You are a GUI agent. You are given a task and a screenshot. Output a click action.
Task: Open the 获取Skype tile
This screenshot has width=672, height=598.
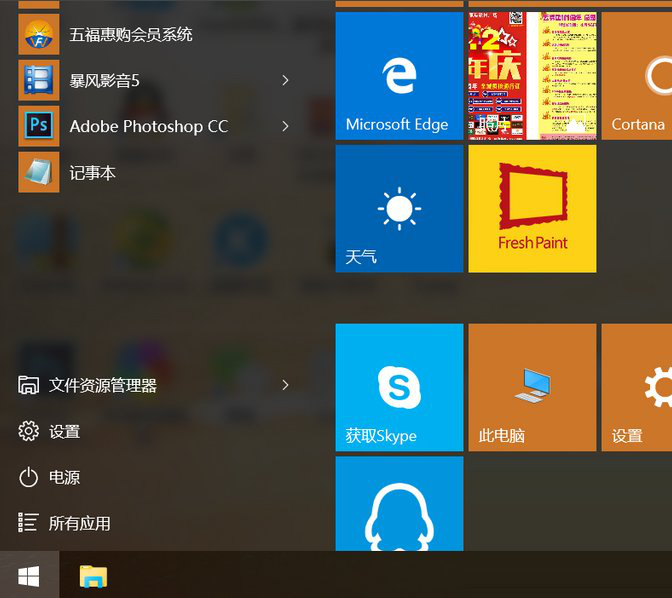[x=399, y=388]
